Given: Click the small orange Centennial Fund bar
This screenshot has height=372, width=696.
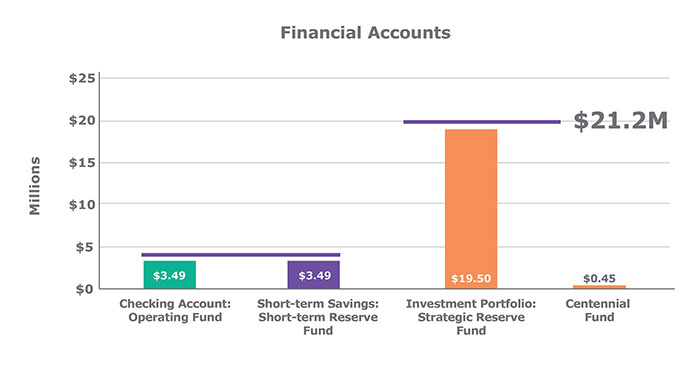Looking at the screenshot, I should tap(599, 287).
